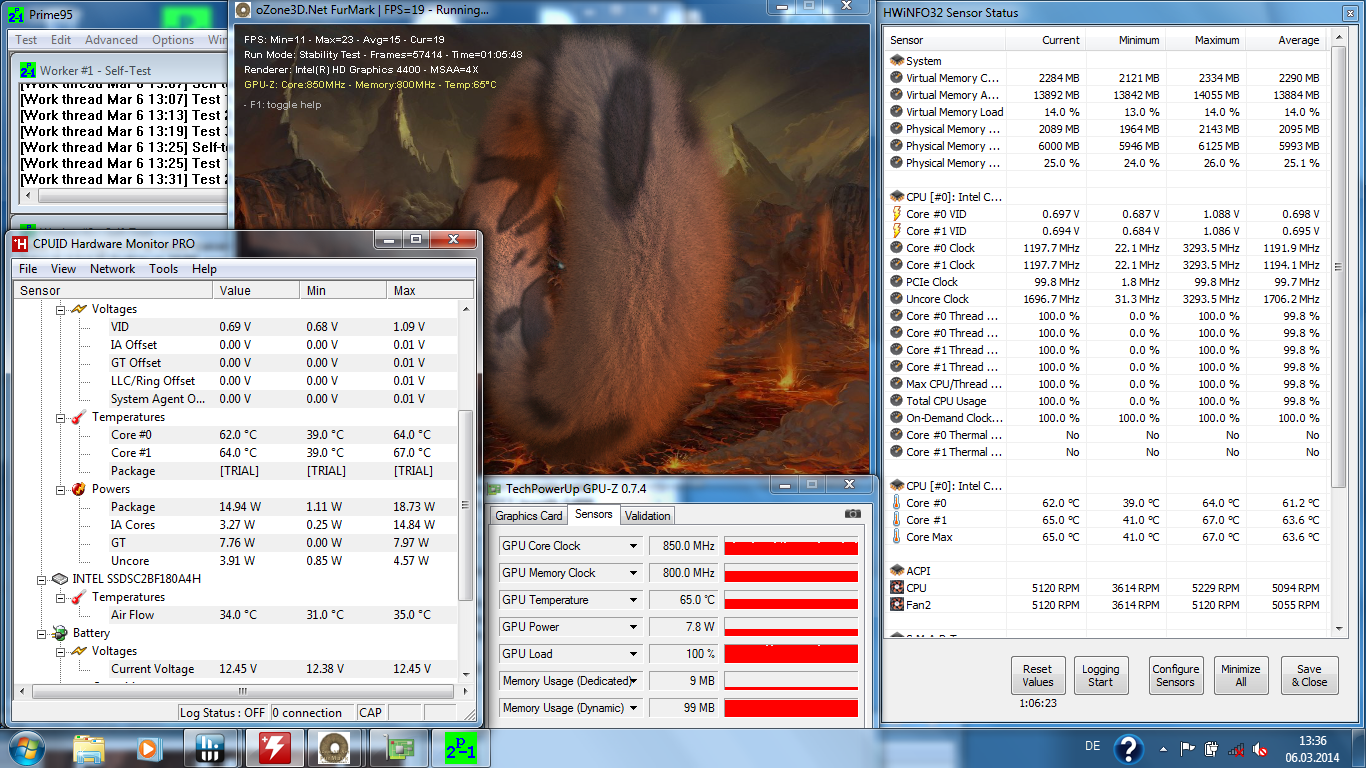Click the Logging Start button
Screen dimensions: 1366x768
coord(1101,676)
